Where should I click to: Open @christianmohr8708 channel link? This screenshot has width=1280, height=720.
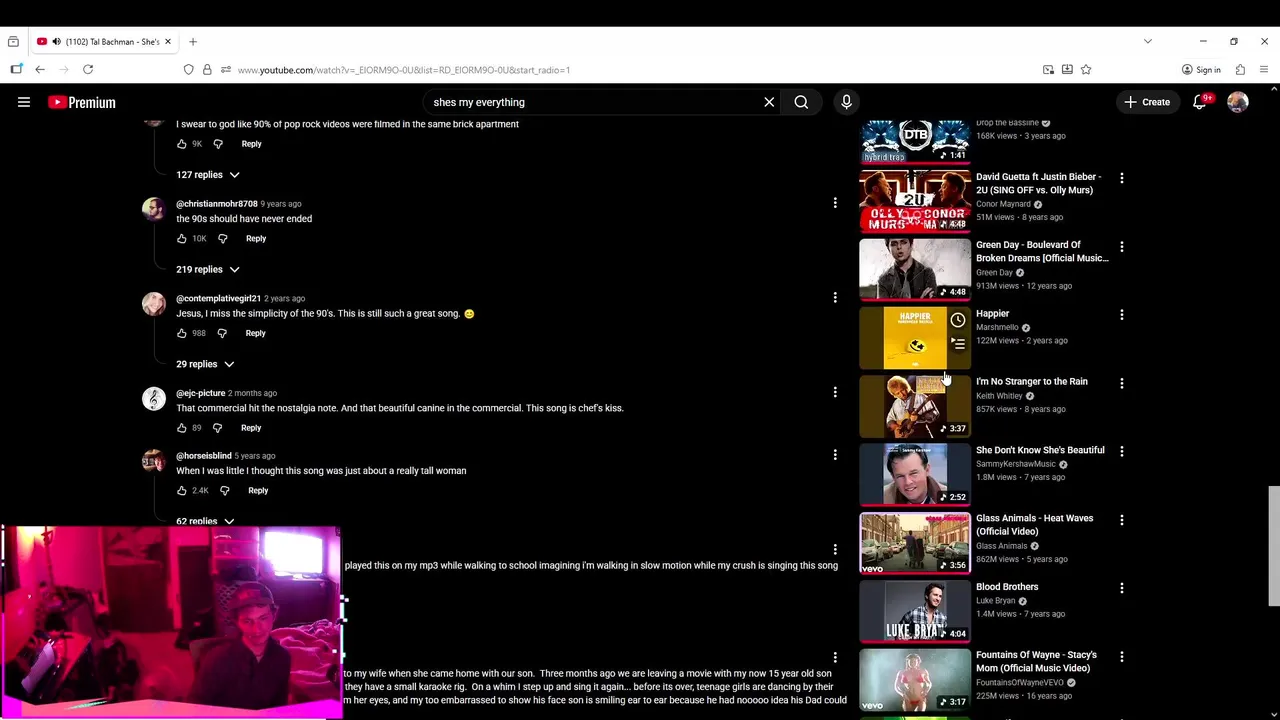[x=217, y=204]
